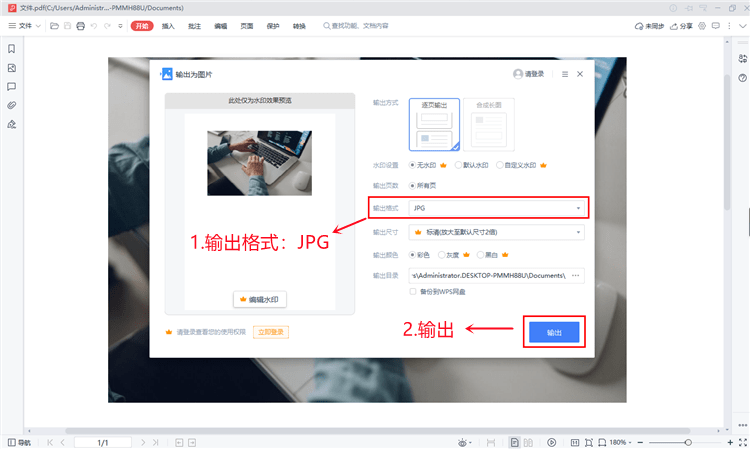Tick the 备份到WPS网盘 checkbox
Screen dimensions: 750x449
[x=413, y=291]
